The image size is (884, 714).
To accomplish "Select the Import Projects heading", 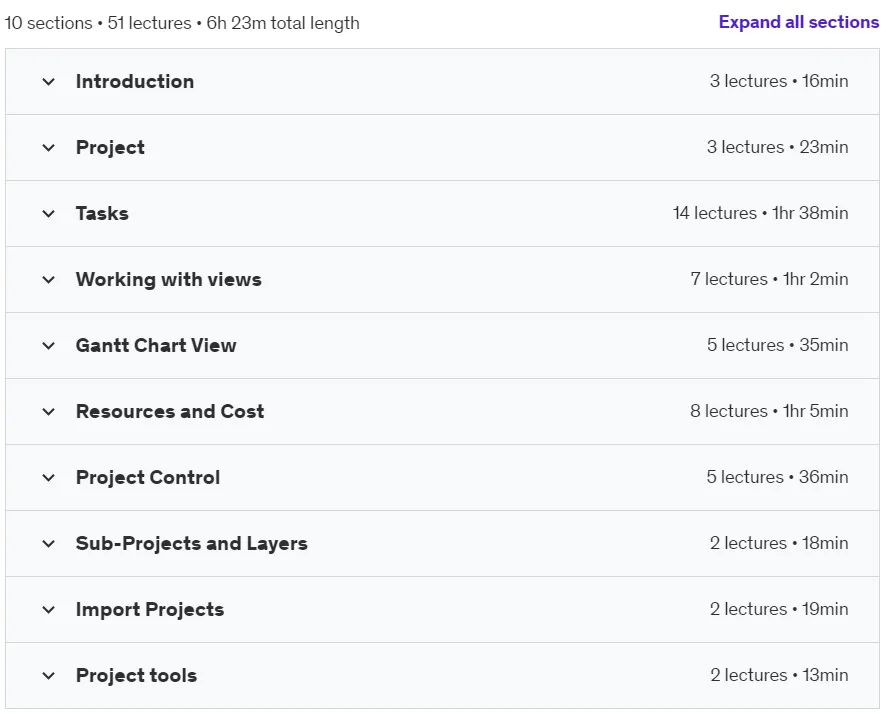I will [150, 609].
